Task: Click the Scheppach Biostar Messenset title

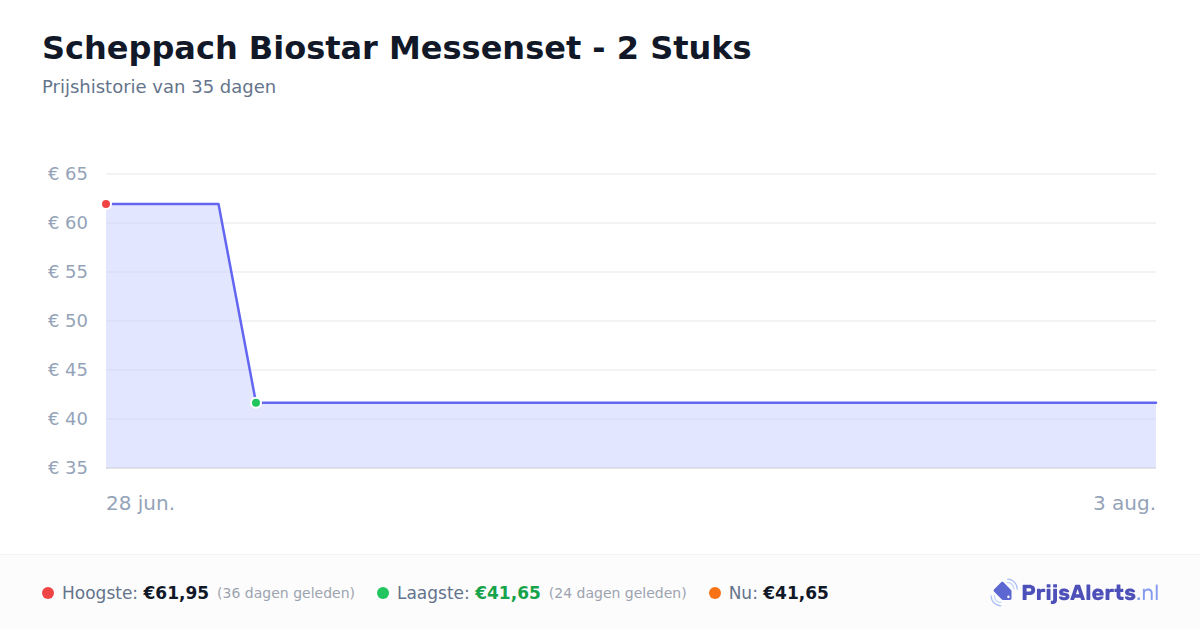Action: (x=396, y=48)
